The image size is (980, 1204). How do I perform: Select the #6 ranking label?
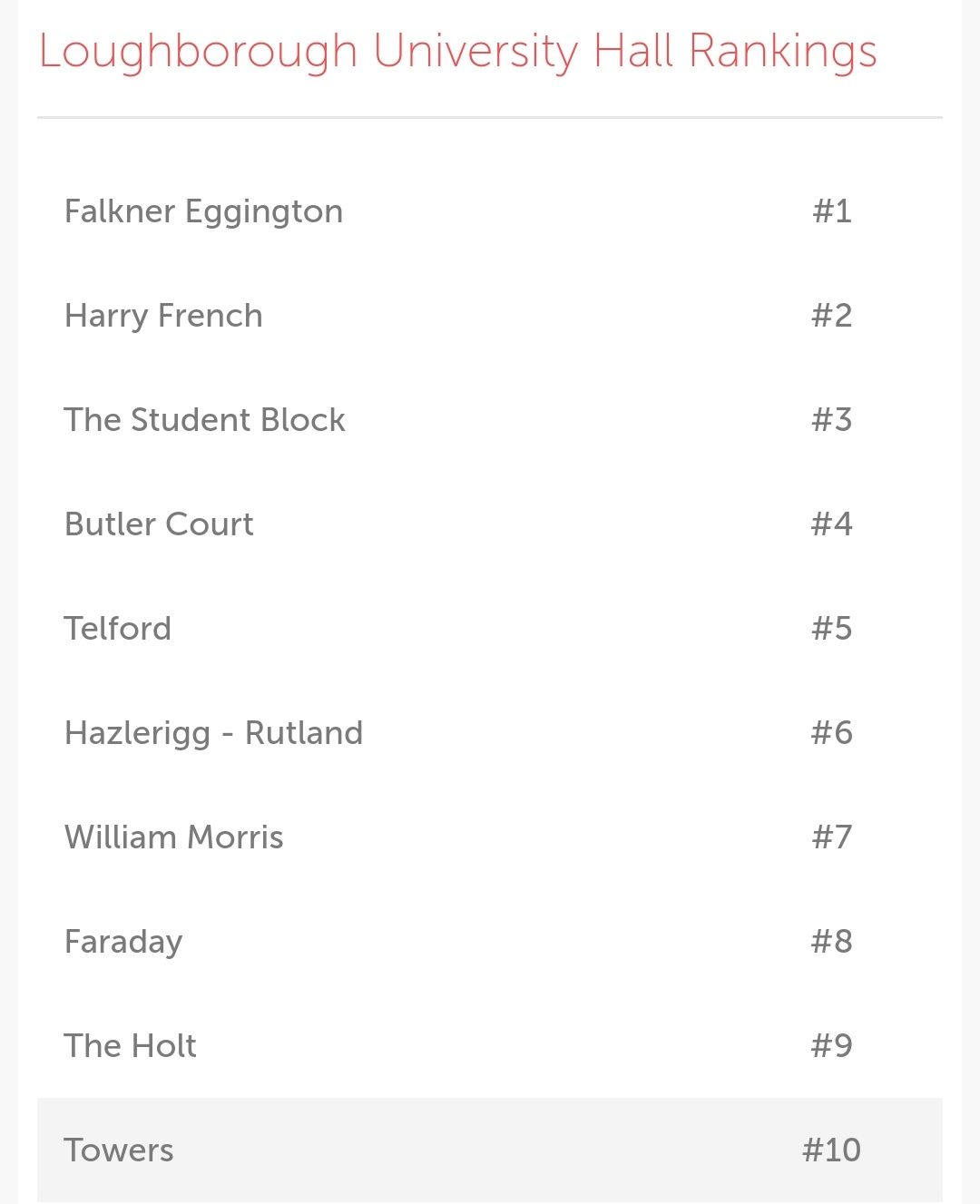[x=832, y=733]
